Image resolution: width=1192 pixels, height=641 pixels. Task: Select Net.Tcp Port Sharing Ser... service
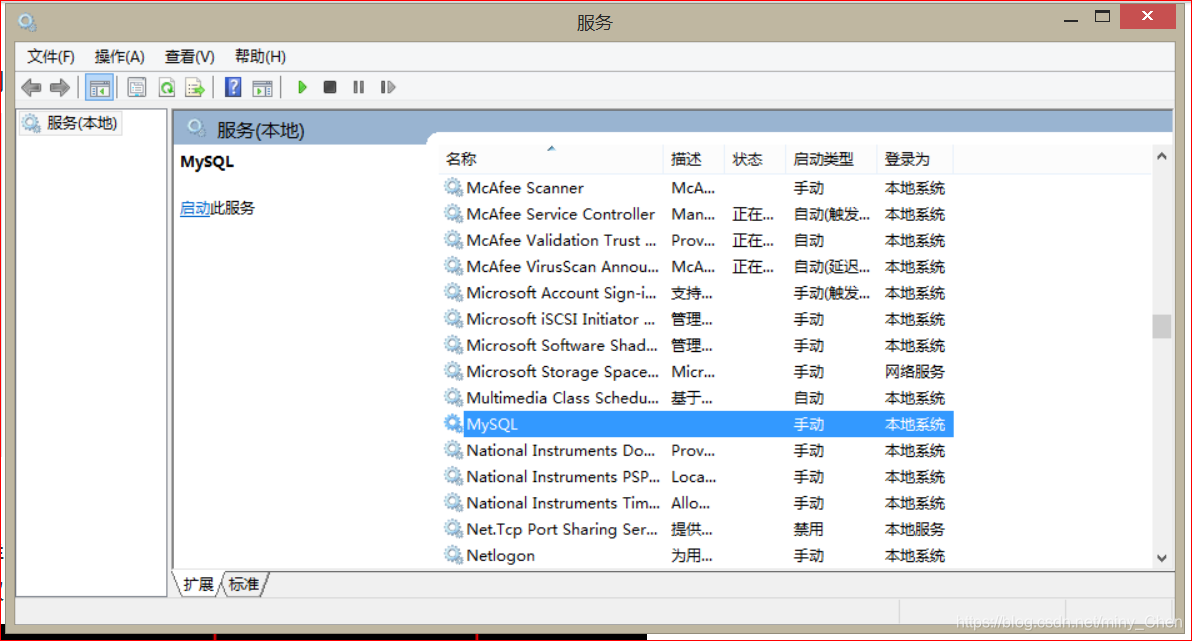(x=696, y=529)
